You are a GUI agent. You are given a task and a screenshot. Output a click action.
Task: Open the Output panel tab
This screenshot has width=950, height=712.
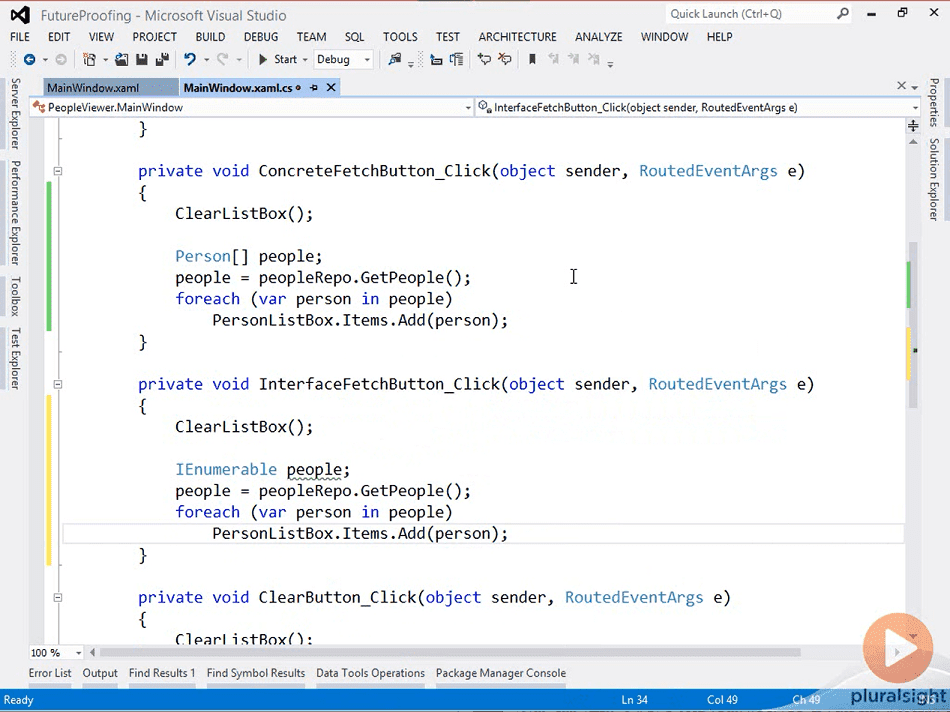[100, 673]
